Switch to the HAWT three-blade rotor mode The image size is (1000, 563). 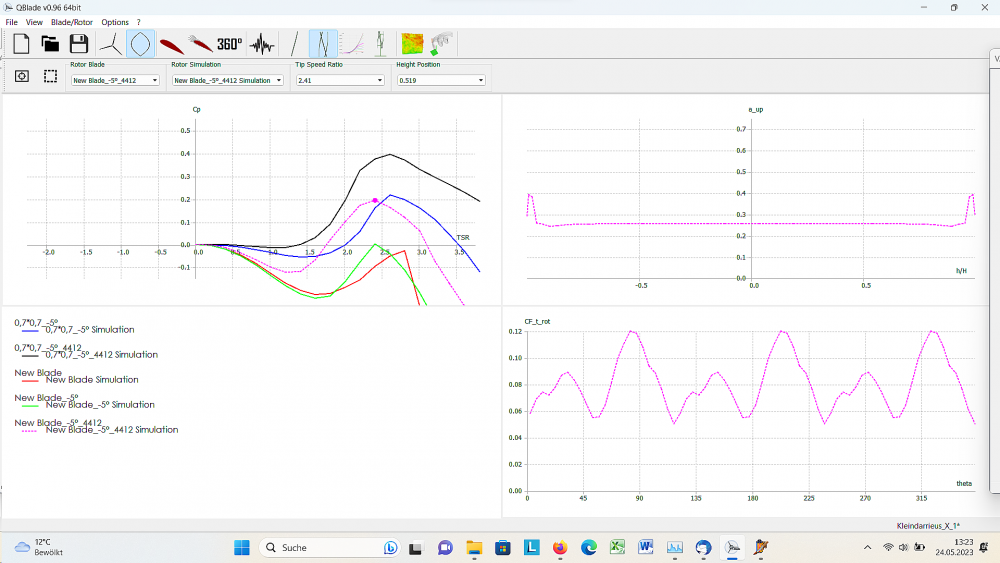111,43
